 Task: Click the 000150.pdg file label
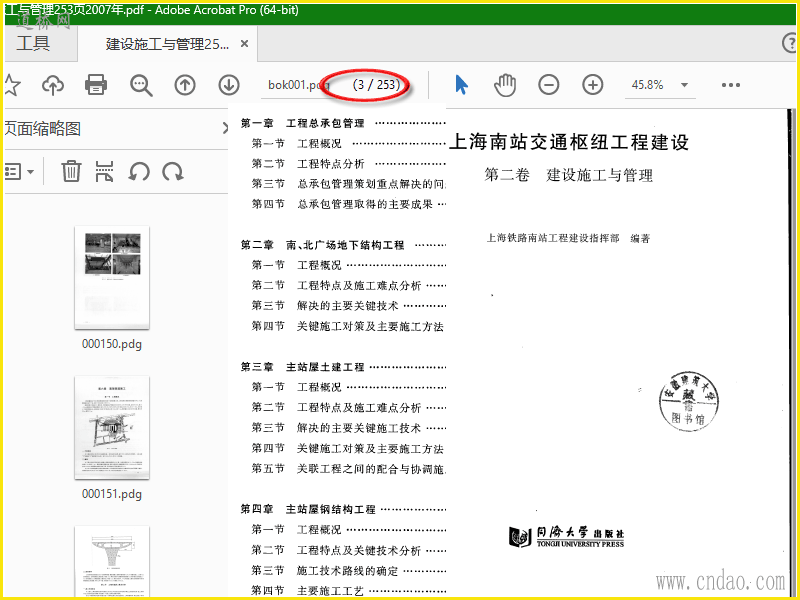(112, 344)
